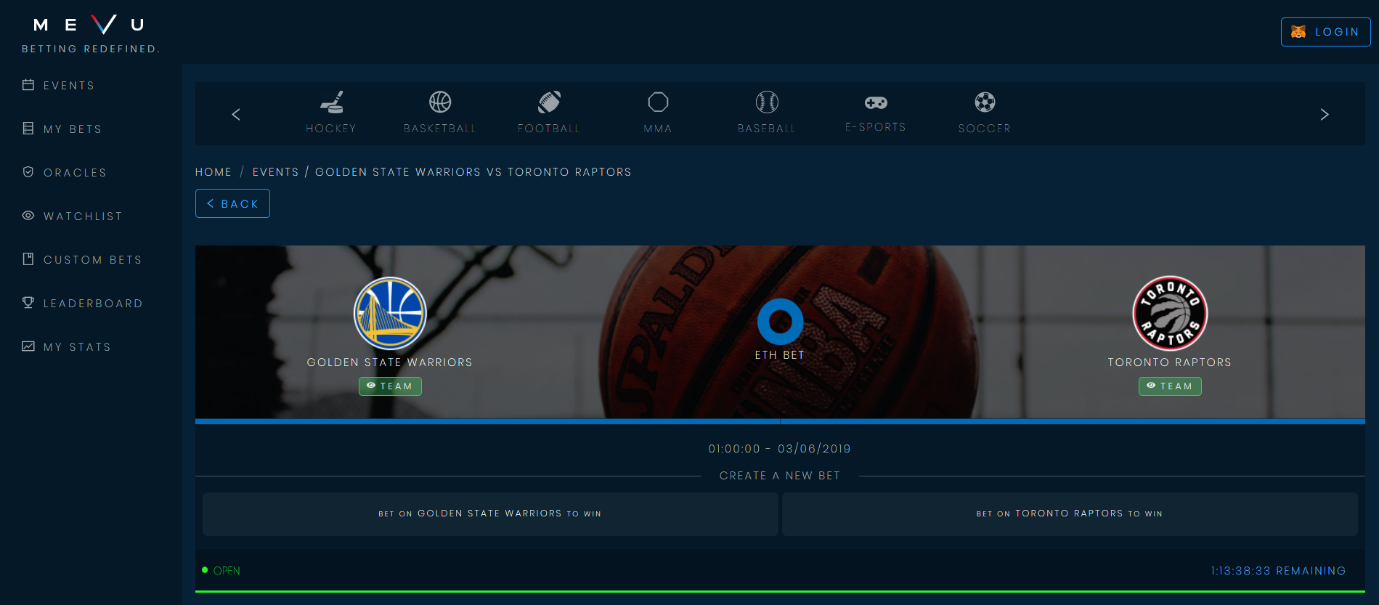Click the Golden State Warriors team name
Viewport: 1379px width, 605px height.
pos(390,362)
